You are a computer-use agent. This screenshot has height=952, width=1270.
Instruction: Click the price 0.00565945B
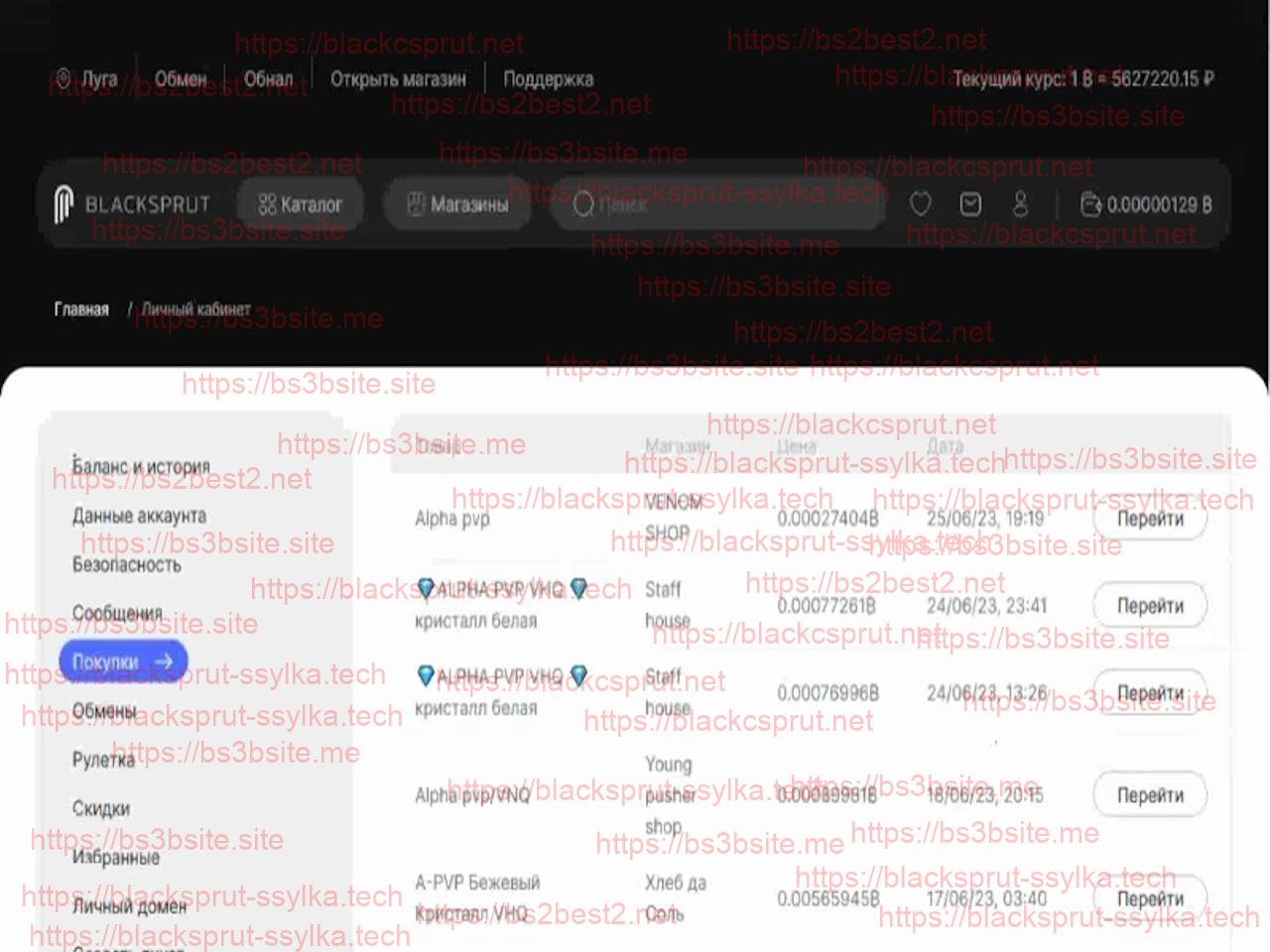tap(827, 898)
